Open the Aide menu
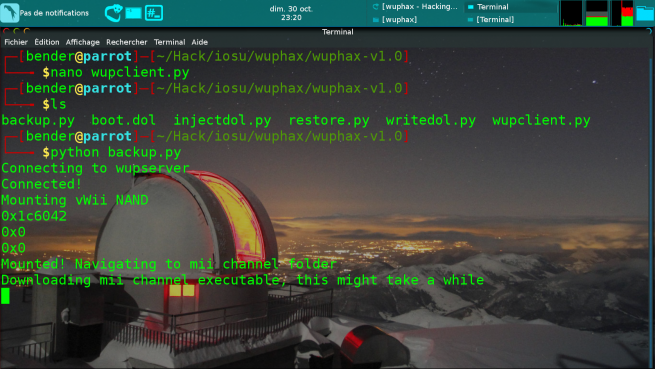The image size is (655, 369). [200, 42]
